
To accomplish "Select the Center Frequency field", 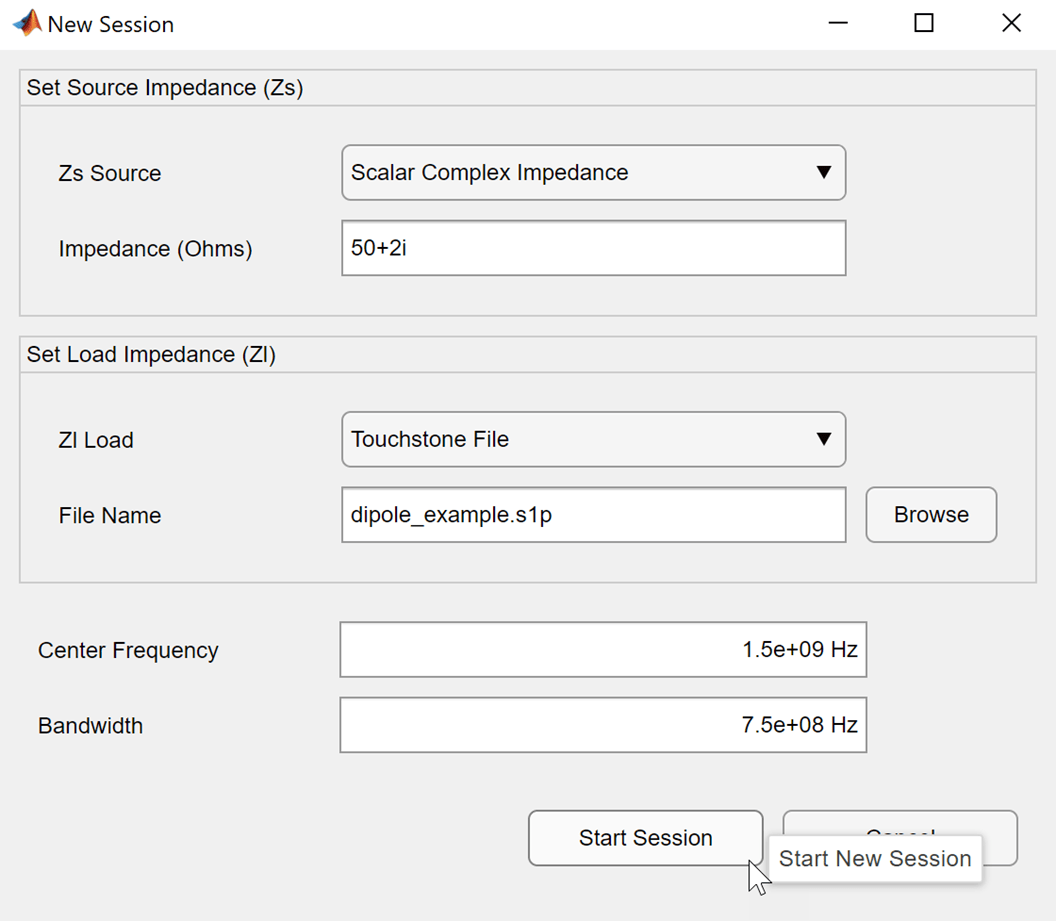I will click(603, 650).
